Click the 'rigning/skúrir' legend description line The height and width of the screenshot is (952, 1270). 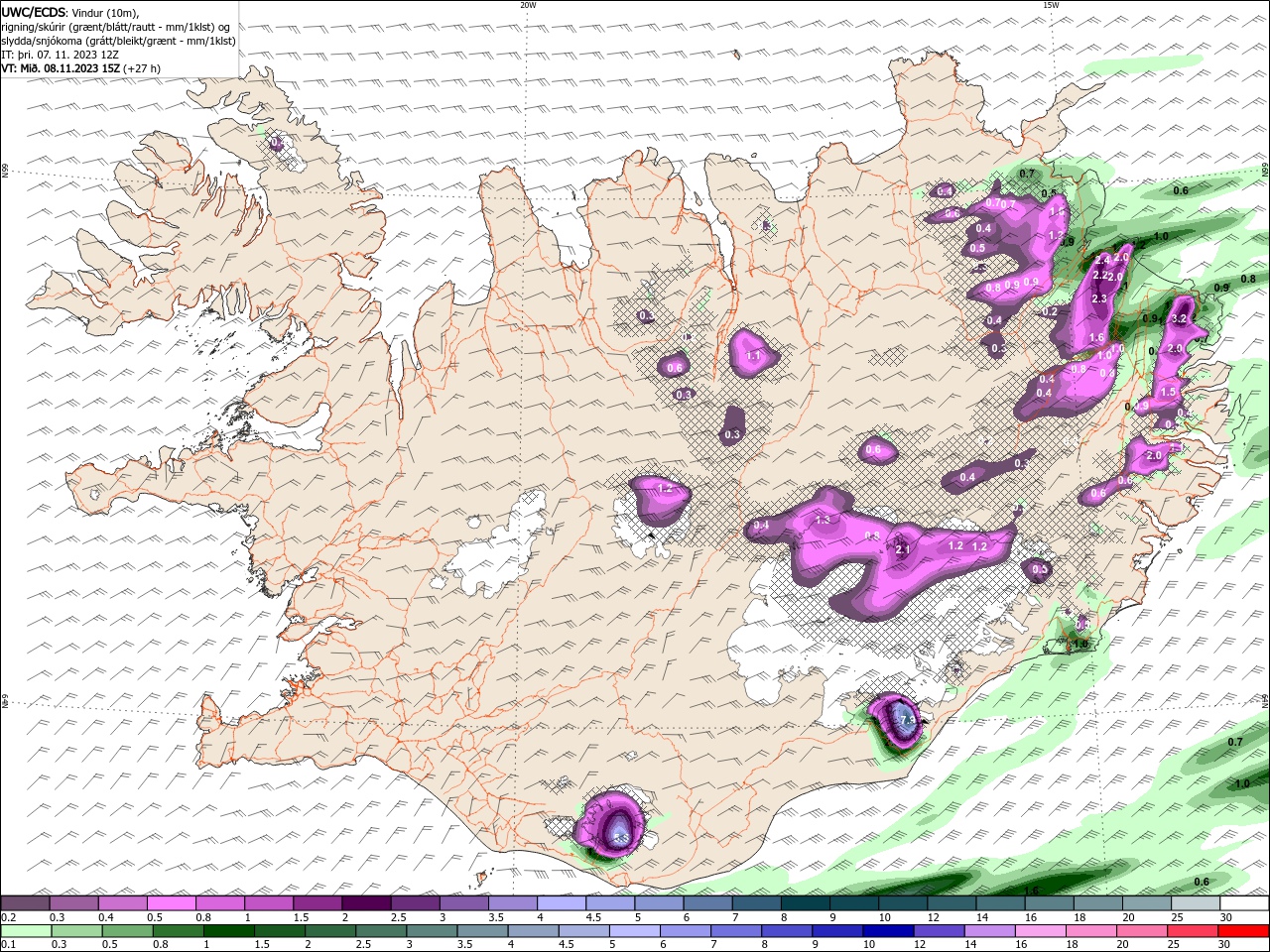[x=116, y=27]
